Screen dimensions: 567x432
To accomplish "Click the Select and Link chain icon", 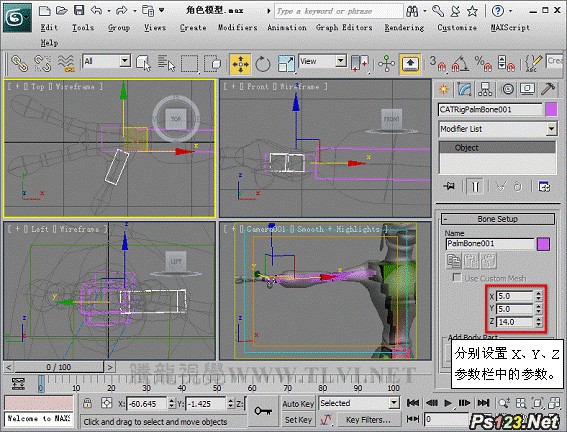I will 19,63.
